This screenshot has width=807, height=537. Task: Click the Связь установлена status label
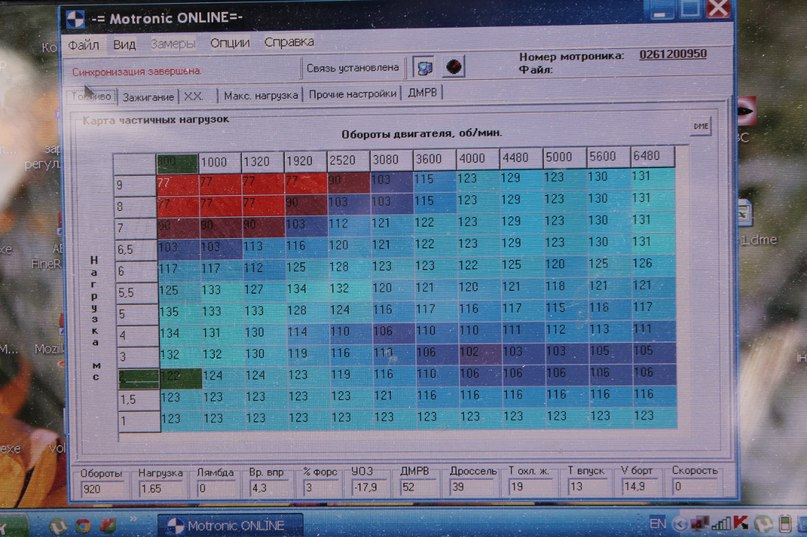(353, 67)
